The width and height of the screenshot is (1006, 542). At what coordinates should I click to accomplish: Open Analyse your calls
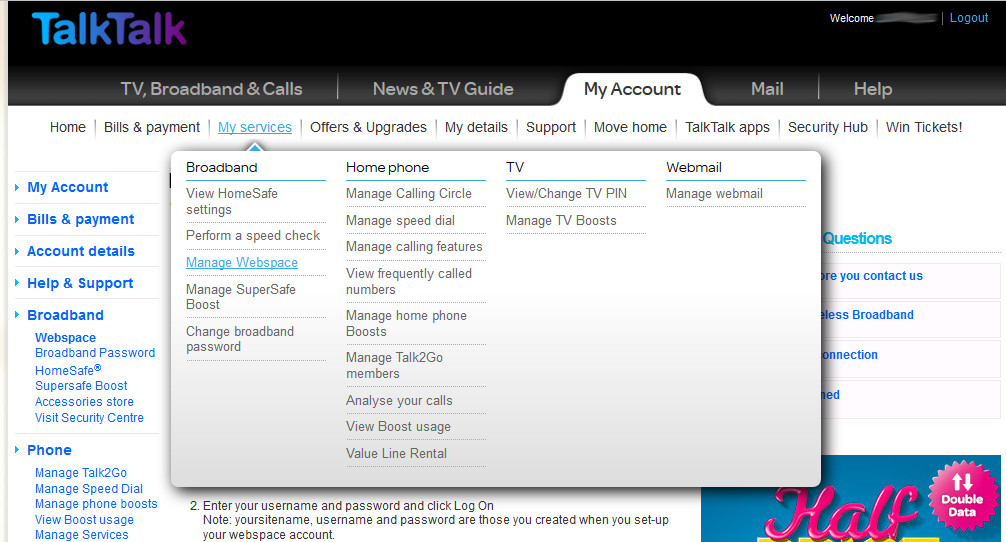tap(399, 400)
